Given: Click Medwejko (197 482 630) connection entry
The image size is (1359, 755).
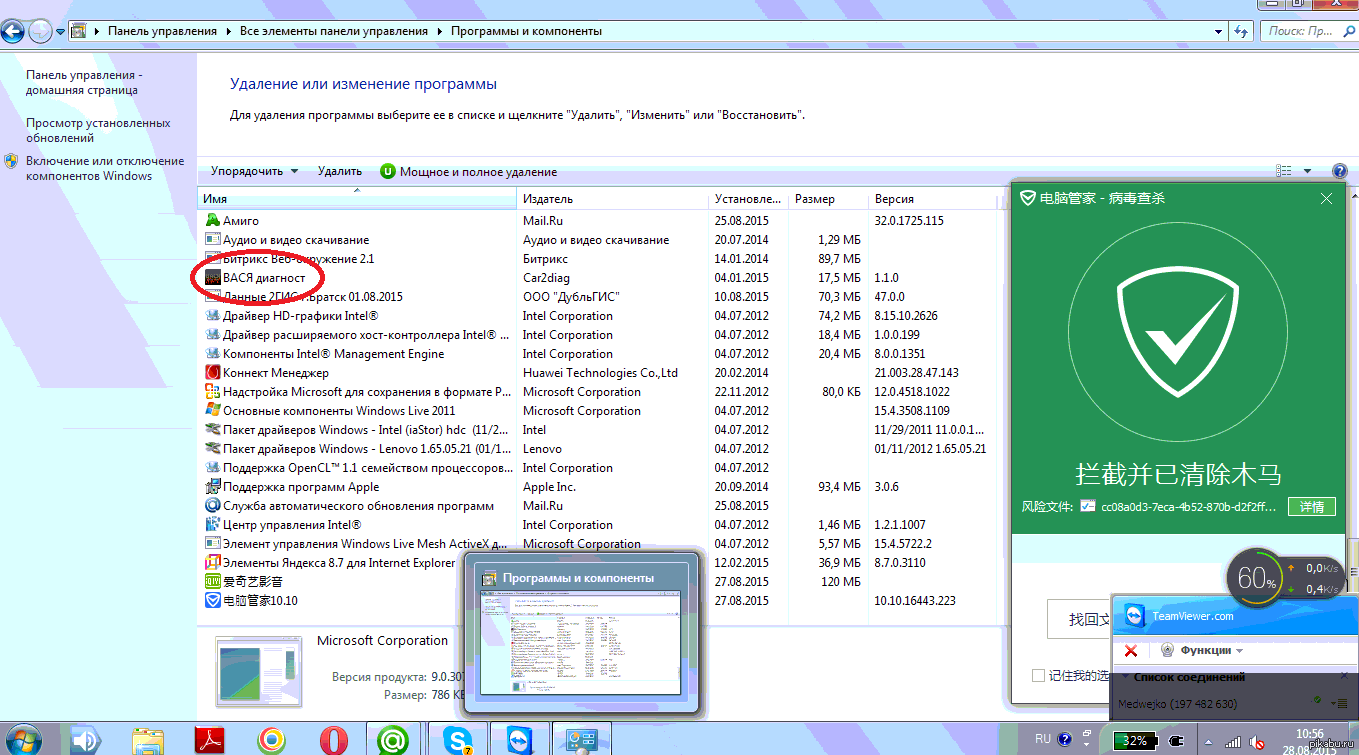Looking at the screenshot, I should [1177, 704].
